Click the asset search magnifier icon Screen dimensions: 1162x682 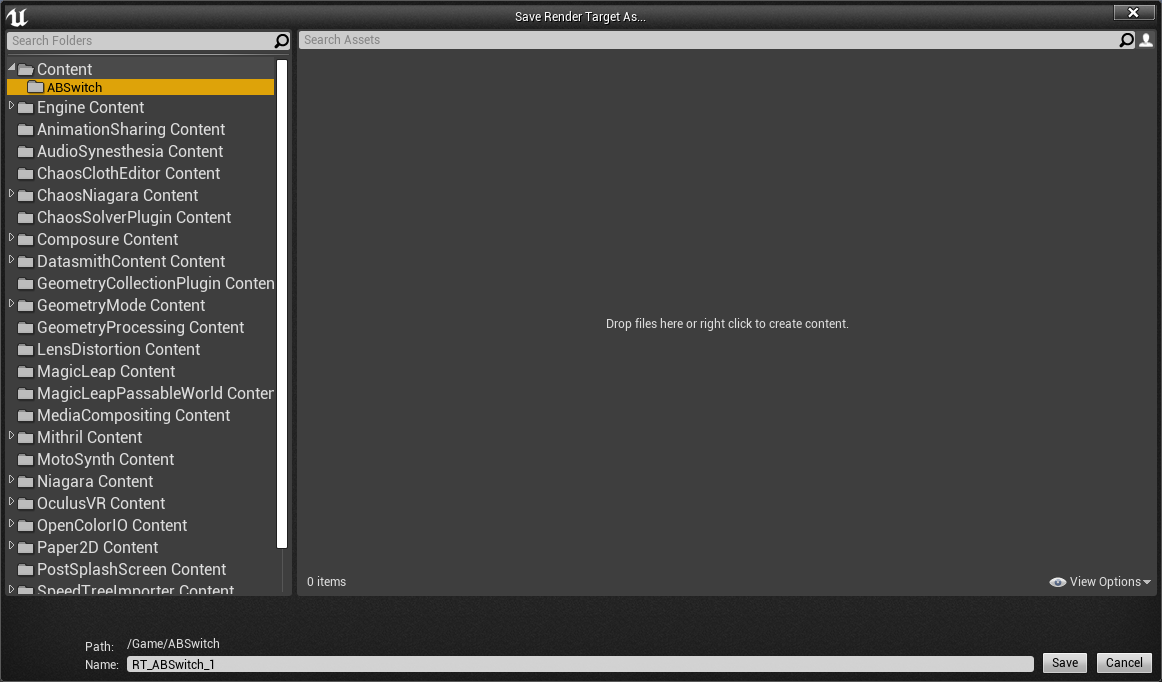pos(1127,40)
